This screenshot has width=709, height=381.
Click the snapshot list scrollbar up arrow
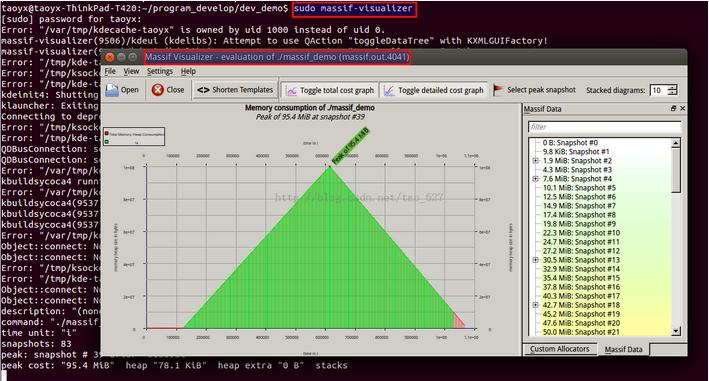pyautogui.click(x=676, y=143)
